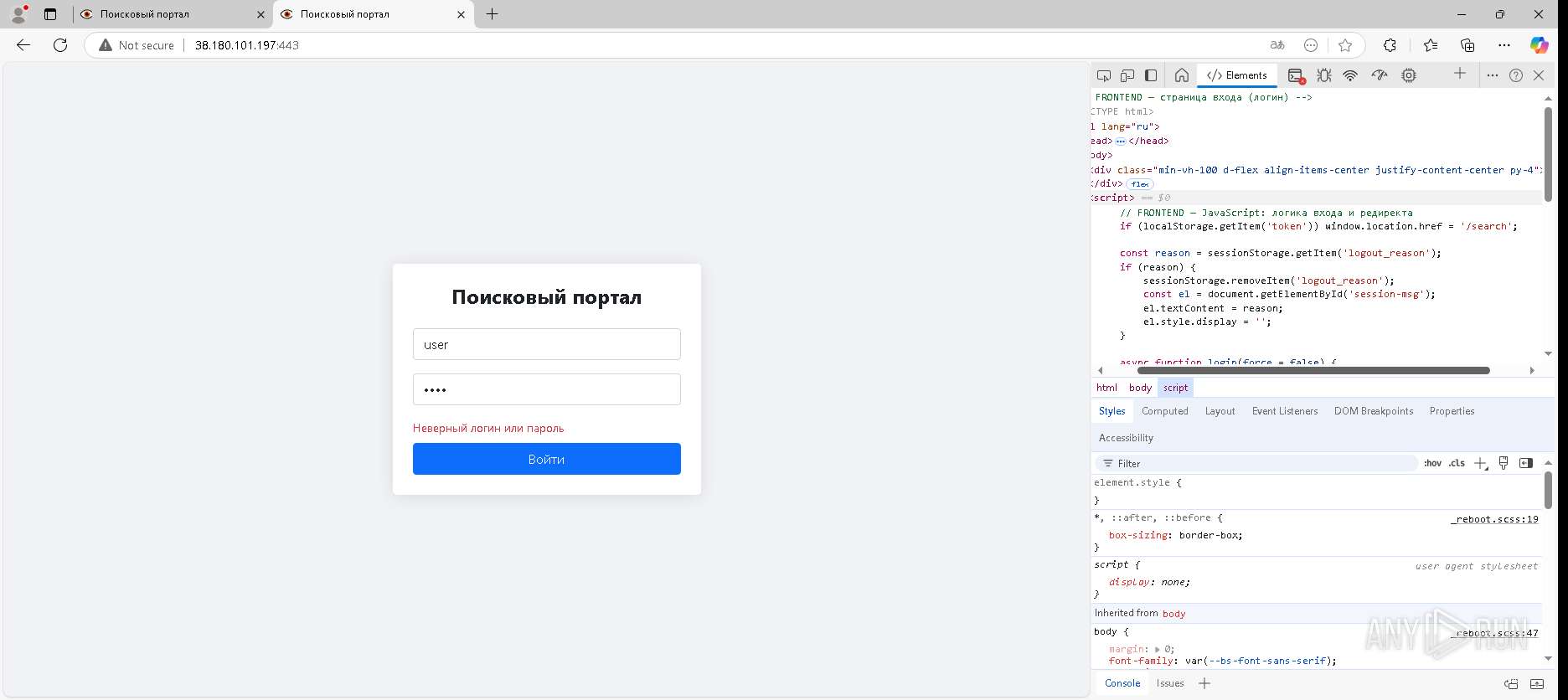Click the password input field
The width and height of the screenshot is (1568, 700).
[x=546, y=389]
